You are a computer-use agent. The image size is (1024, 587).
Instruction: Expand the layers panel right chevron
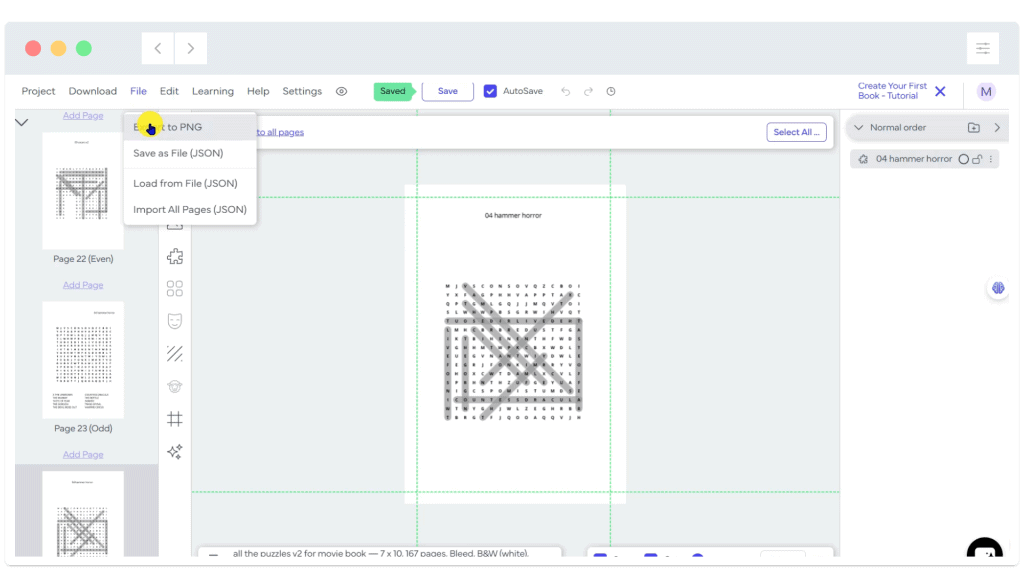997,128
